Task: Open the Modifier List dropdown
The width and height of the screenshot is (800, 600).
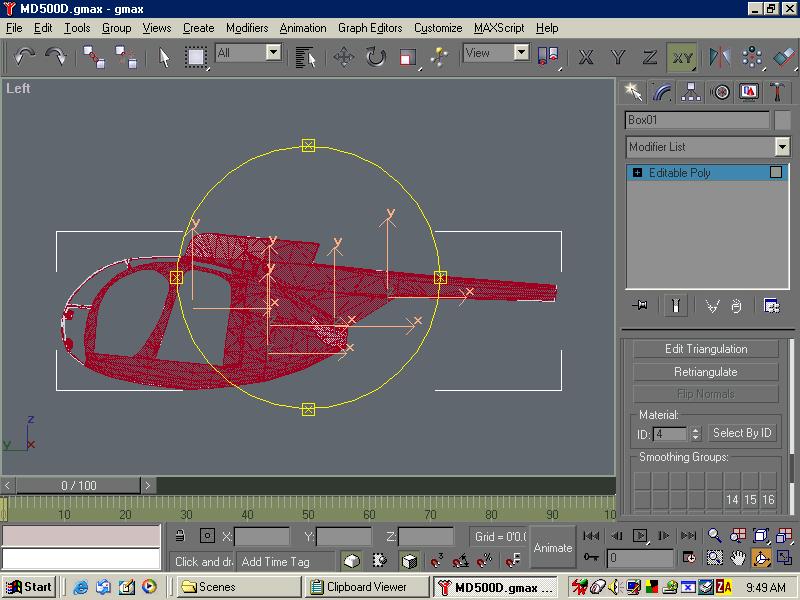Action: pos(782,147)
